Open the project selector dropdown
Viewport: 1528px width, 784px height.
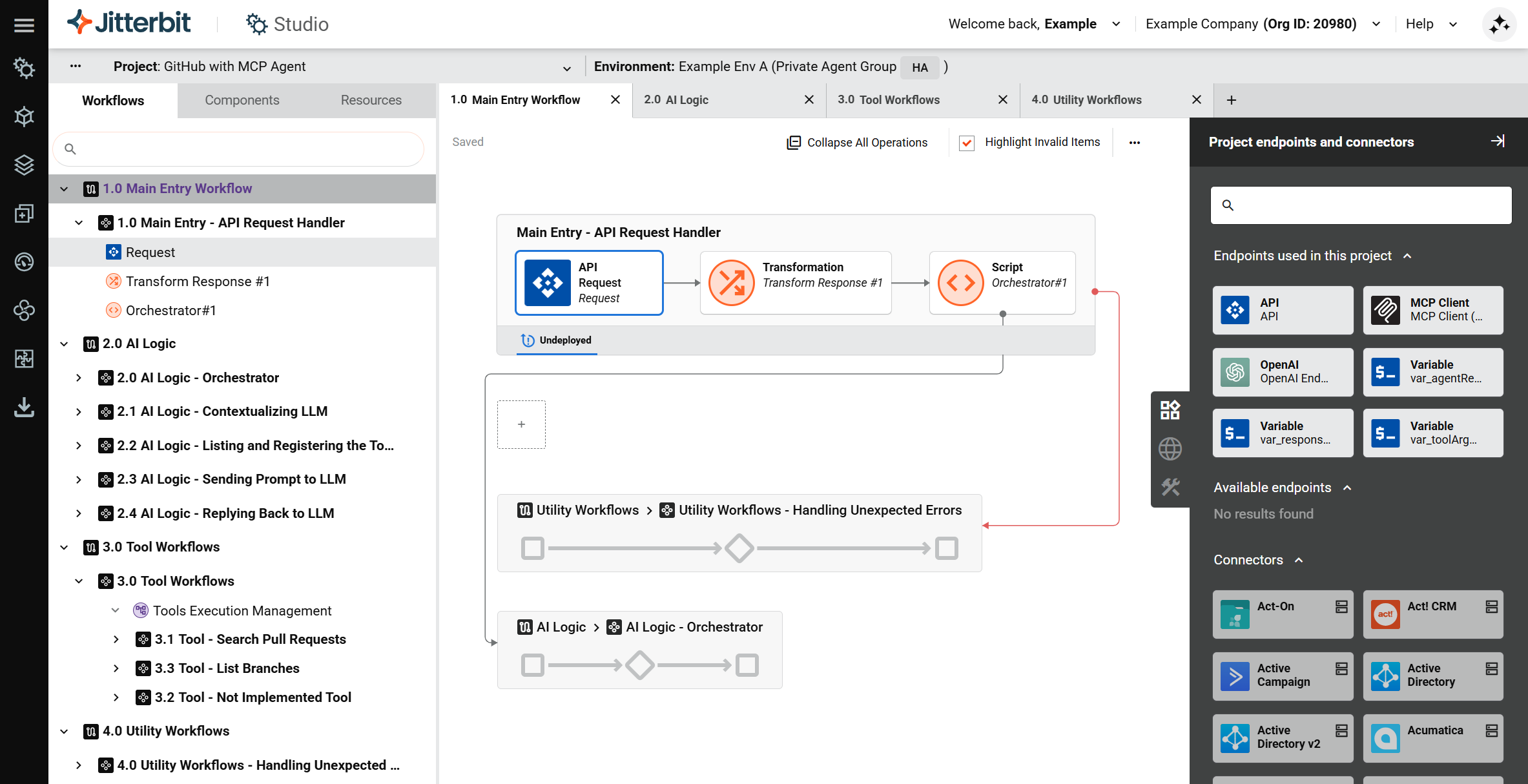pos(566,67)
